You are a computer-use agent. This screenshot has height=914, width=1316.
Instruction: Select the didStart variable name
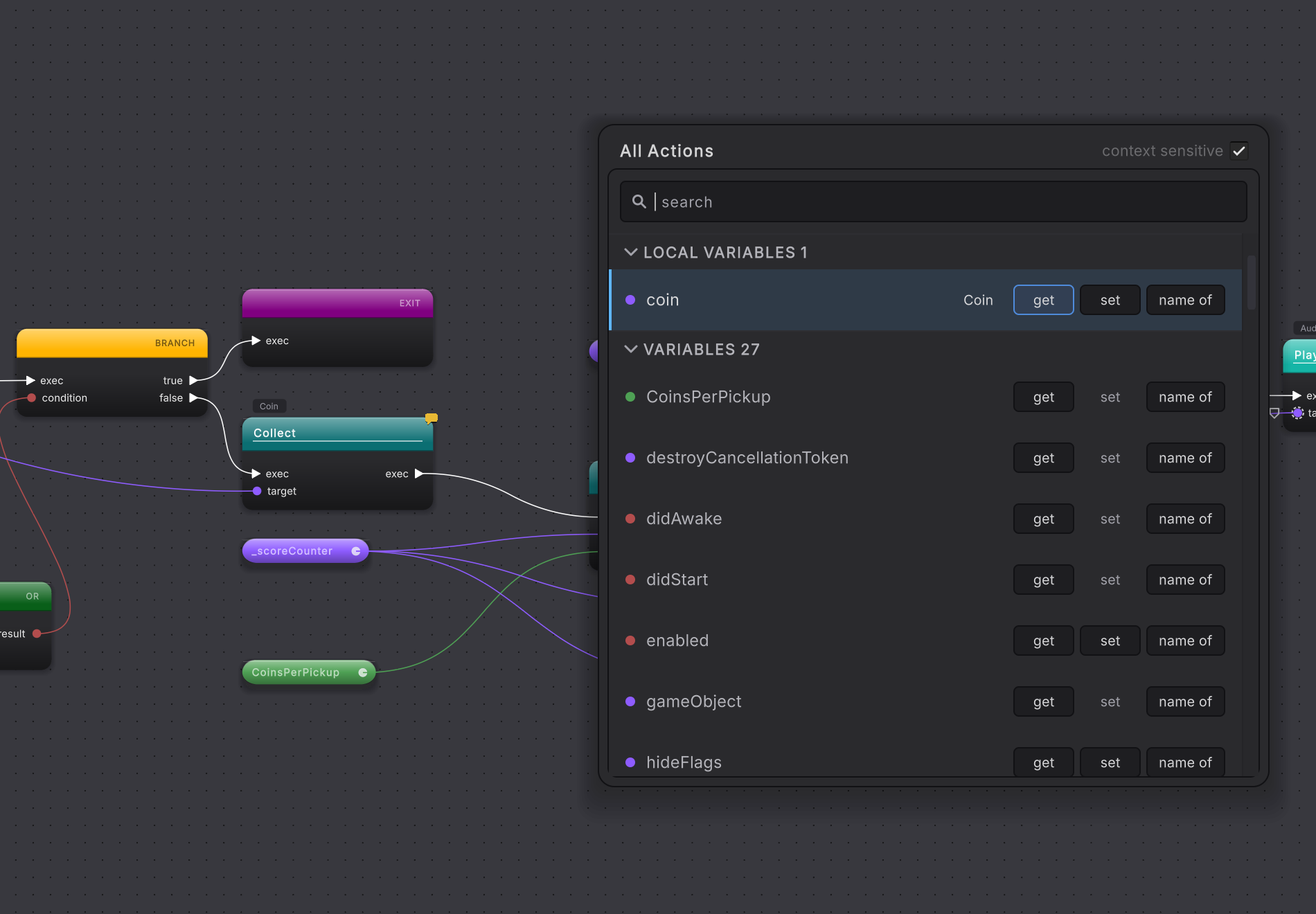(677, 580)
